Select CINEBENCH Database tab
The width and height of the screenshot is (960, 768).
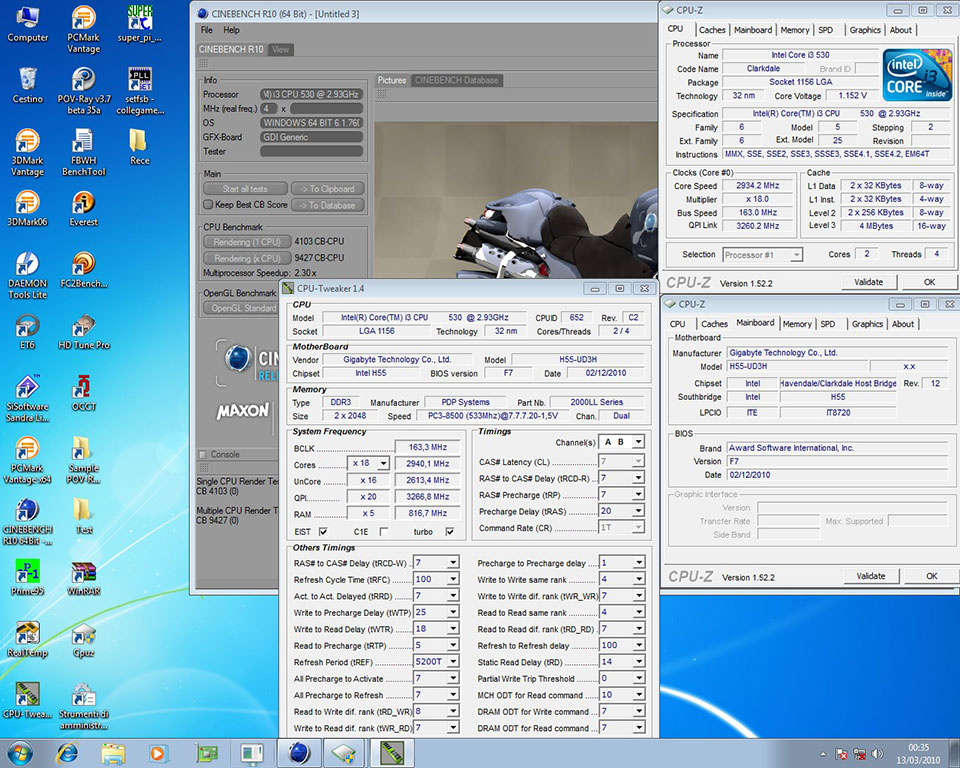click(456, 80)
